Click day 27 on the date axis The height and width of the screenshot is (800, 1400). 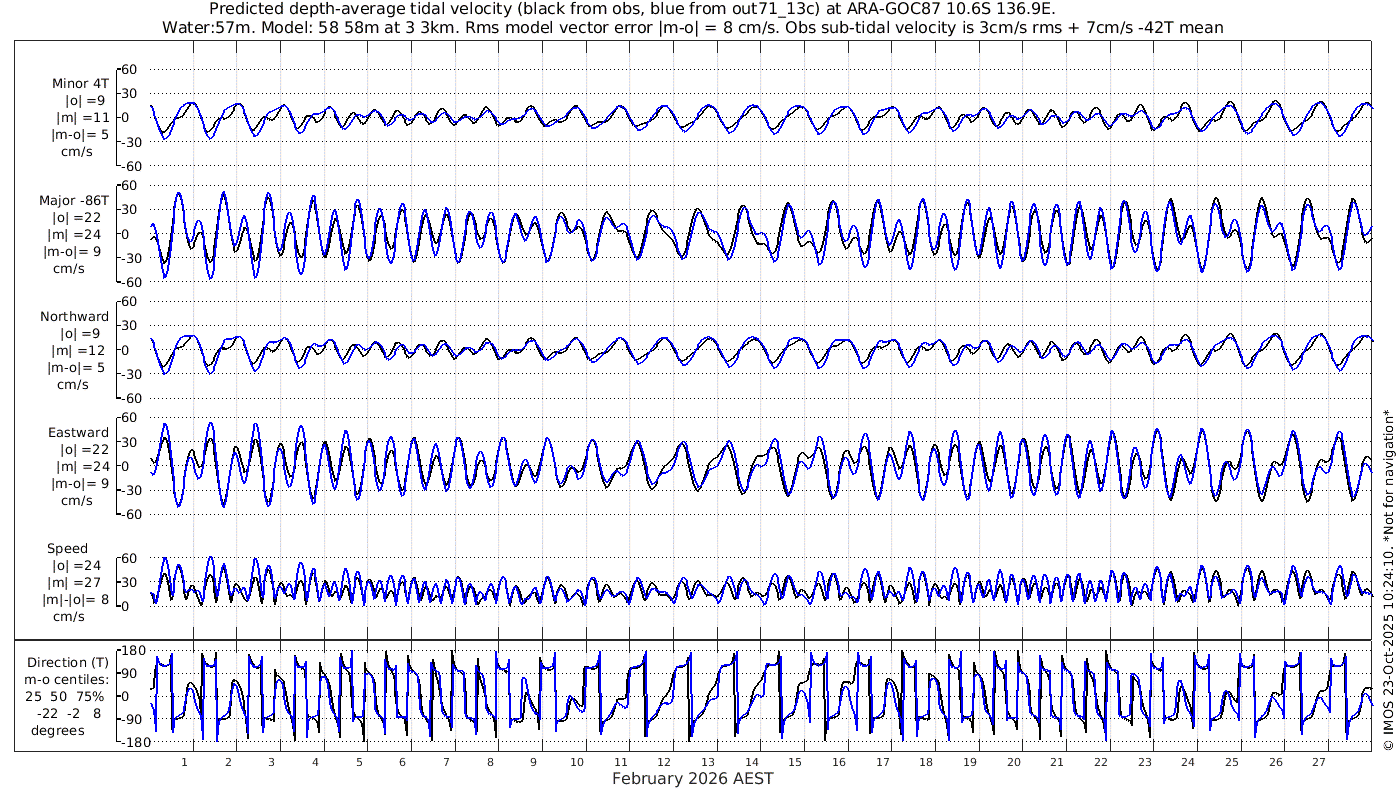point(1318,762)
